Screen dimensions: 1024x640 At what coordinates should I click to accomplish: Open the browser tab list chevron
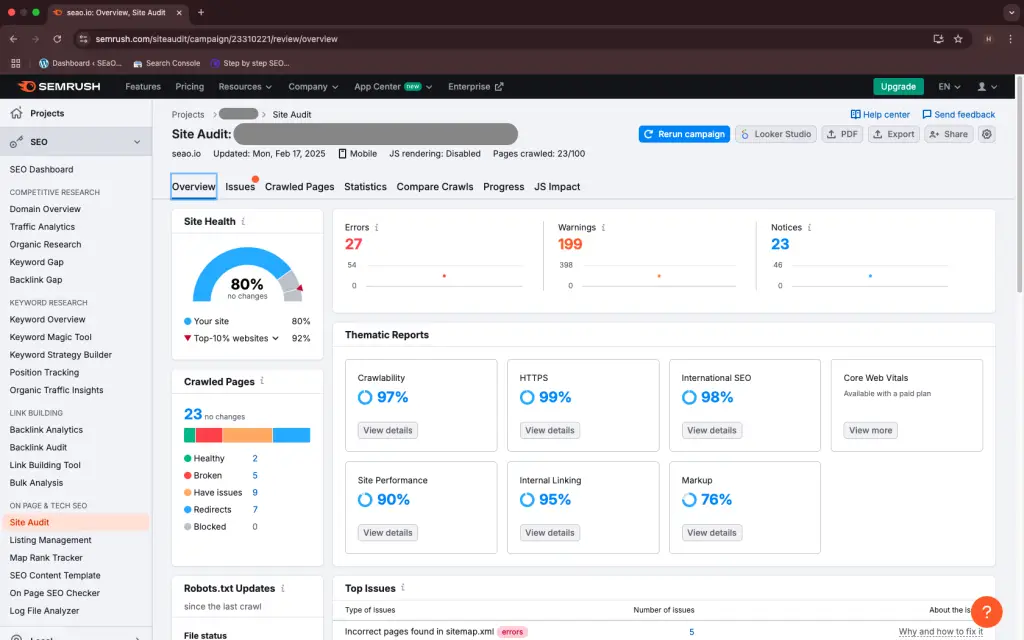pos(1011,12)
